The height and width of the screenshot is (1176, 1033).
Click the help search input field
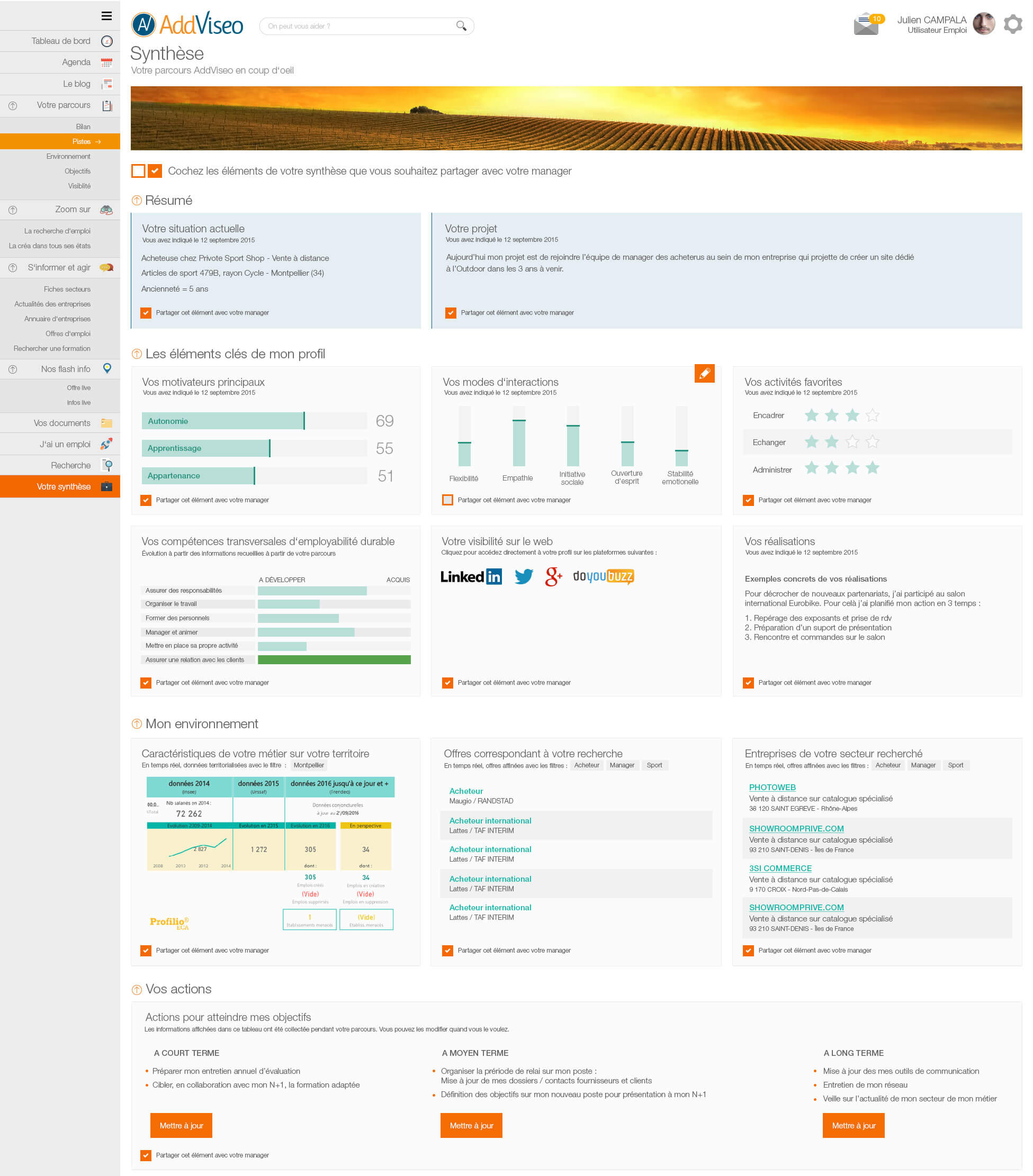(x=357, y=26)
